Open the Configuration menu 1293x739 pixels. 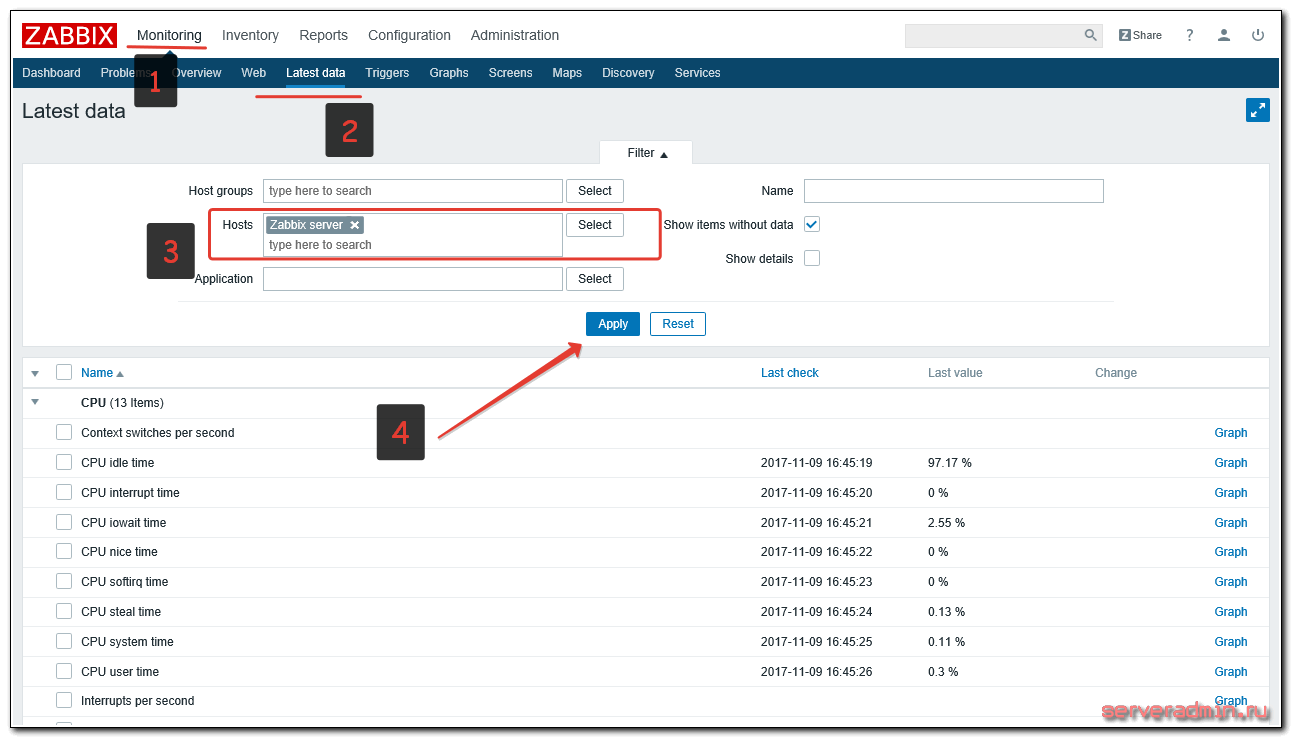click(x=409, y=35)
